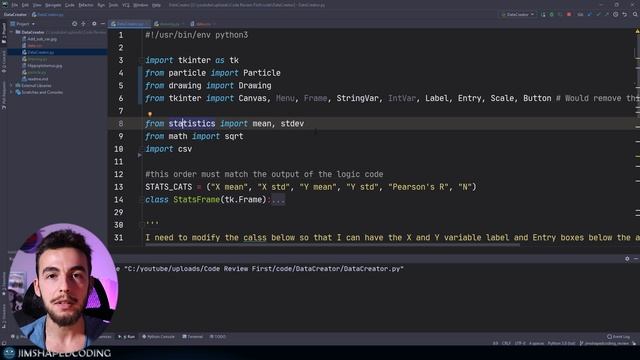Open the Help menu
Viewport: 640px width, 360px height.
click(x=156, y=5)
